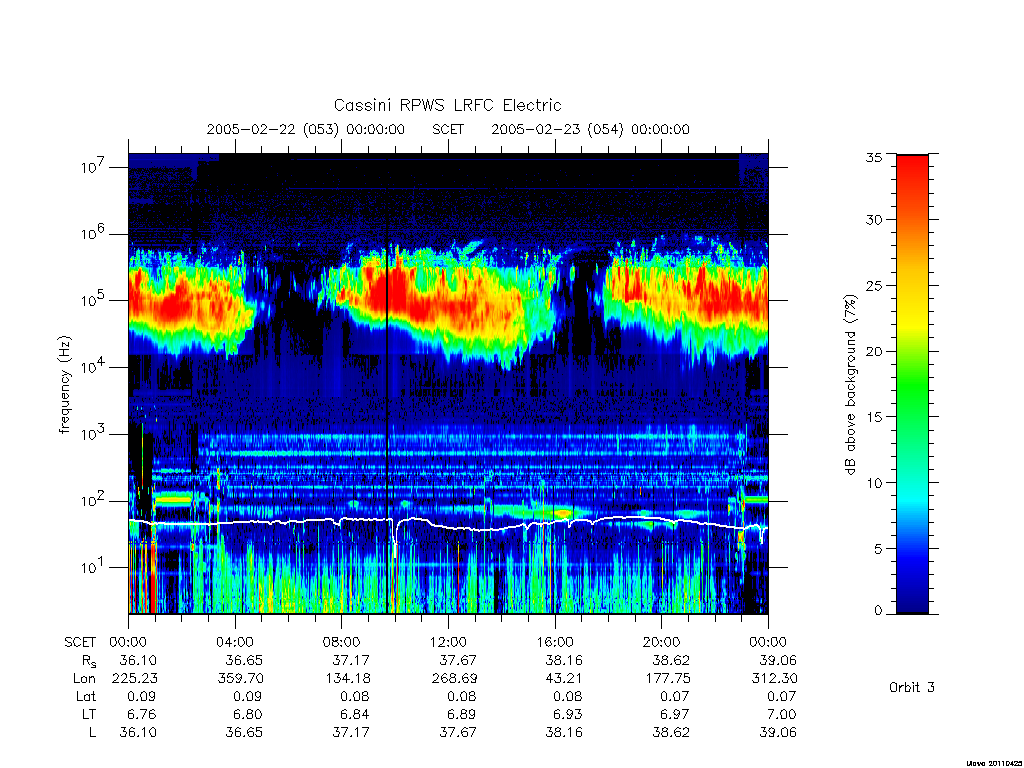Click the Rs value '36.65'
The width and height of the screenshot is (1024, 768).
244,660
